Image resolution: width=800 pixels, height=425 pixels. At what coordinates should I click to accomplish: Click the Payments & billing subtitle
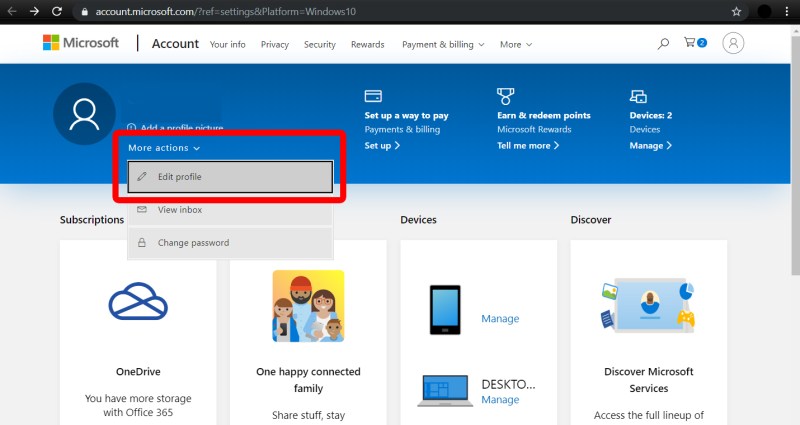[x=402, y=130]
